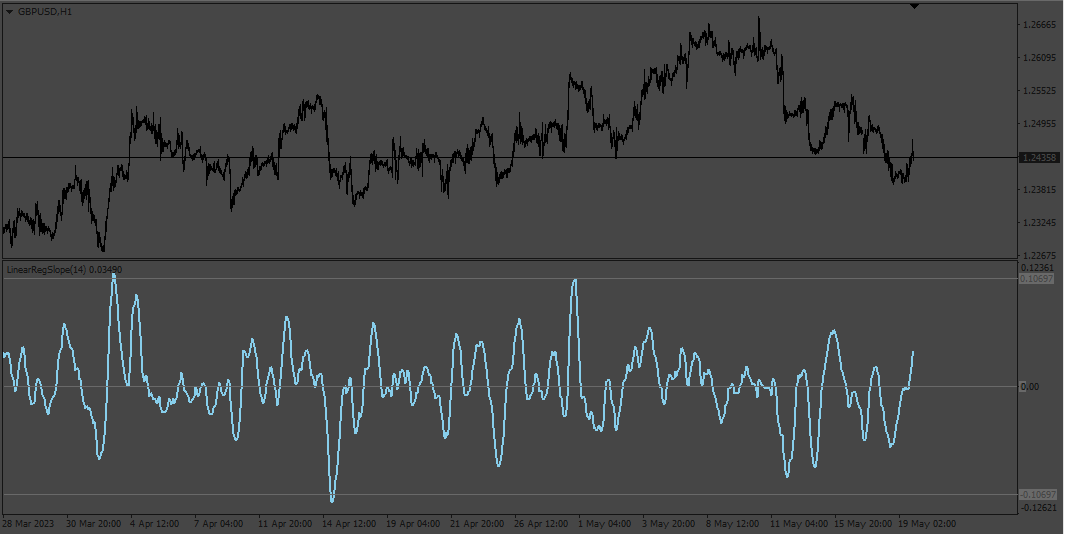Click the 1.26665 price scale value
The height and width of the screenshot is (534, 1065).
pyautogui.click(x=1039, y=24)
